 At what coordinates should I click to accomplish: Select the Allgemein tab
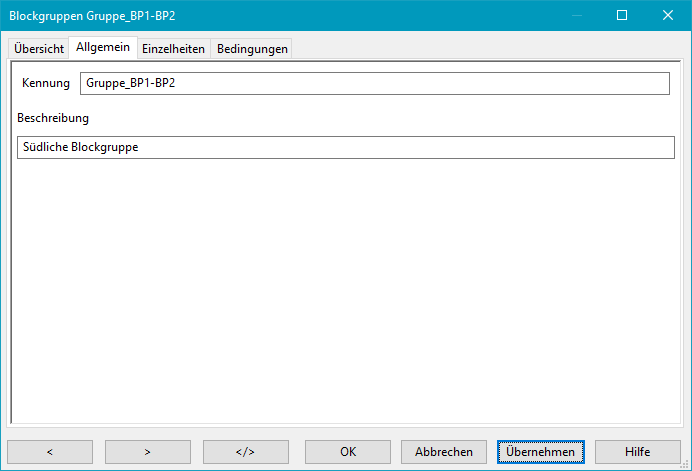click(x=103, y=48)
